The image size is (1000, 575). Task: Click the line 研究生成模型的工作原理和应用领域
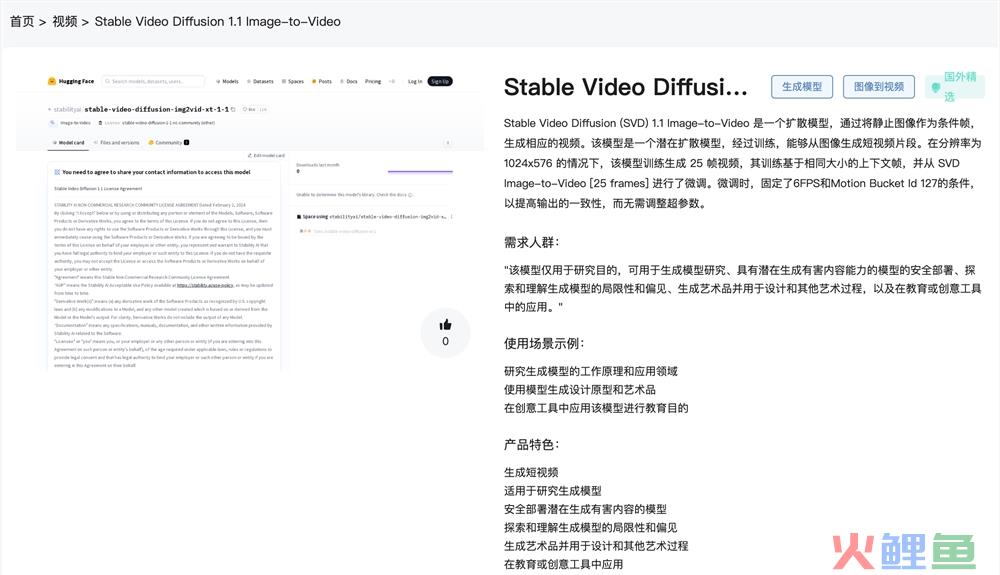coord(591,371)
